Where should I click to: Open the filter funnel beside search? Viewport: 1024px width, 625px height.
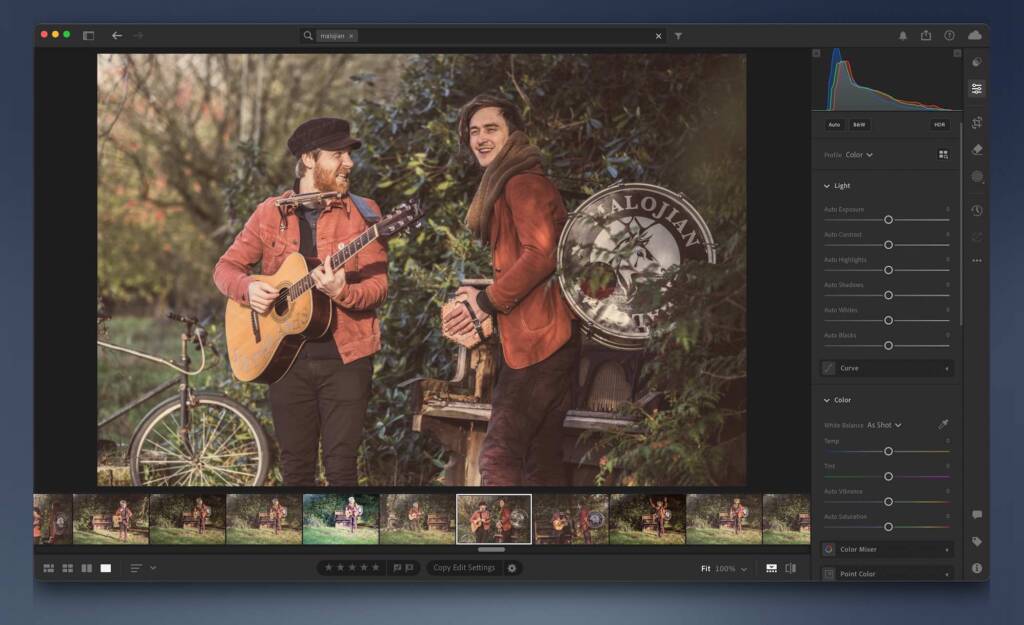tap(679, 35)
